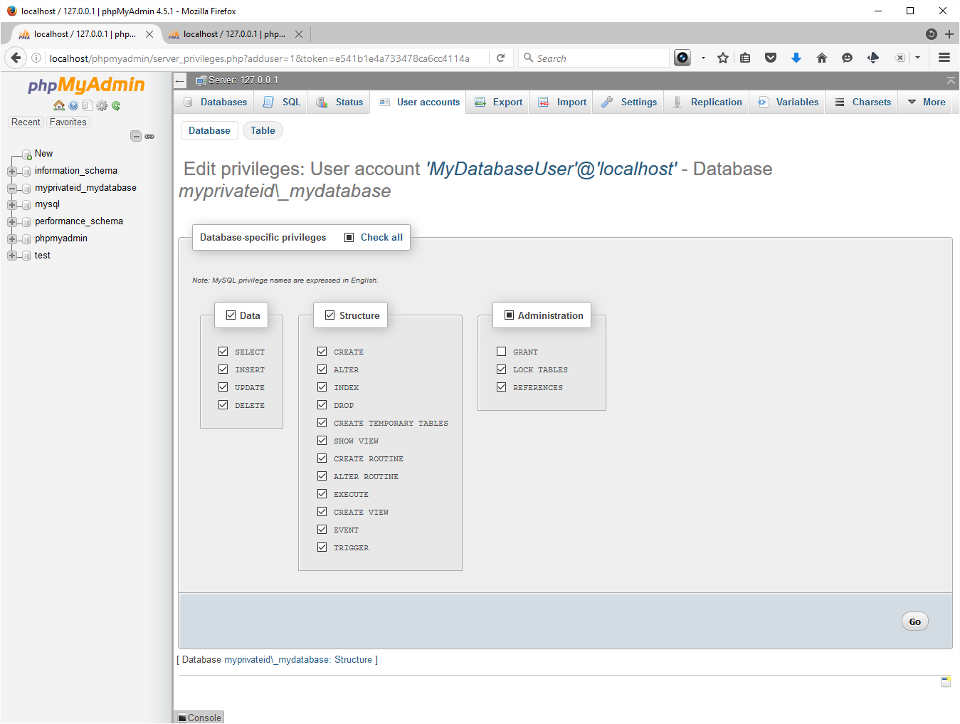
Task: Toggle the DROP privilege checkbox
Action: point(322,405)
